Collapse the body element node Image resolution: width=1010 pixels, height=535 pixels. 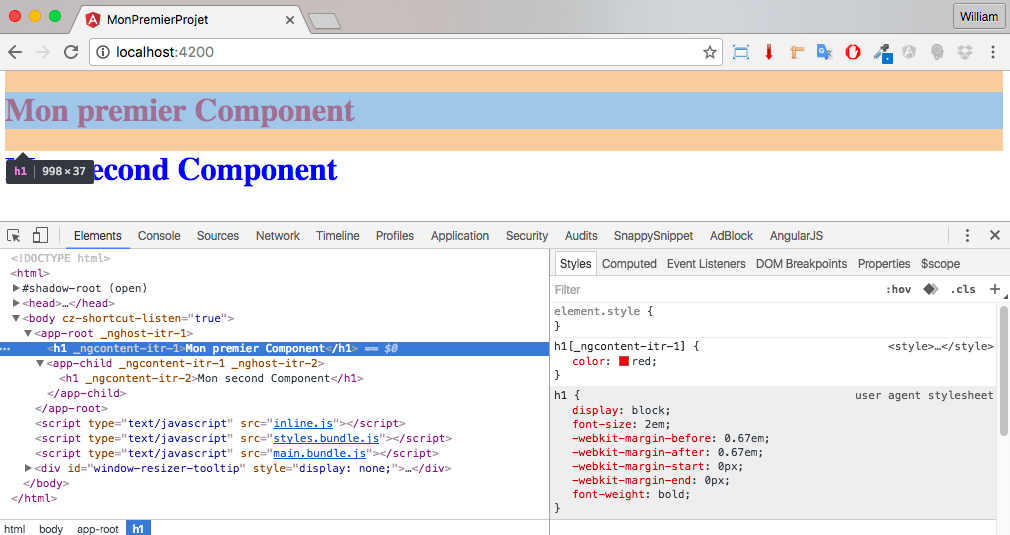(16, 318)
